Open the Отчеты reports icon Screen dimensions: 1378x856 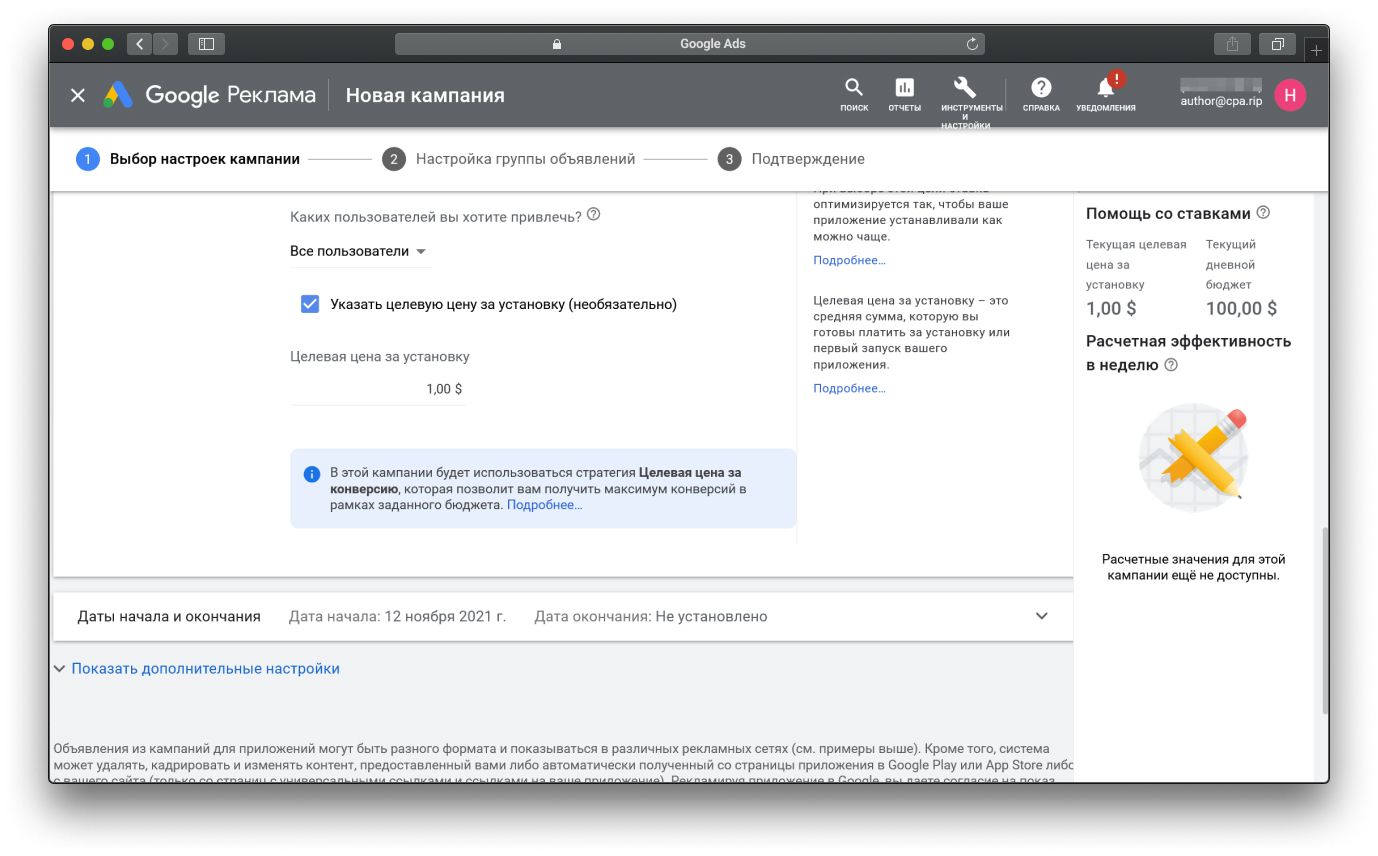coord(905,94)
